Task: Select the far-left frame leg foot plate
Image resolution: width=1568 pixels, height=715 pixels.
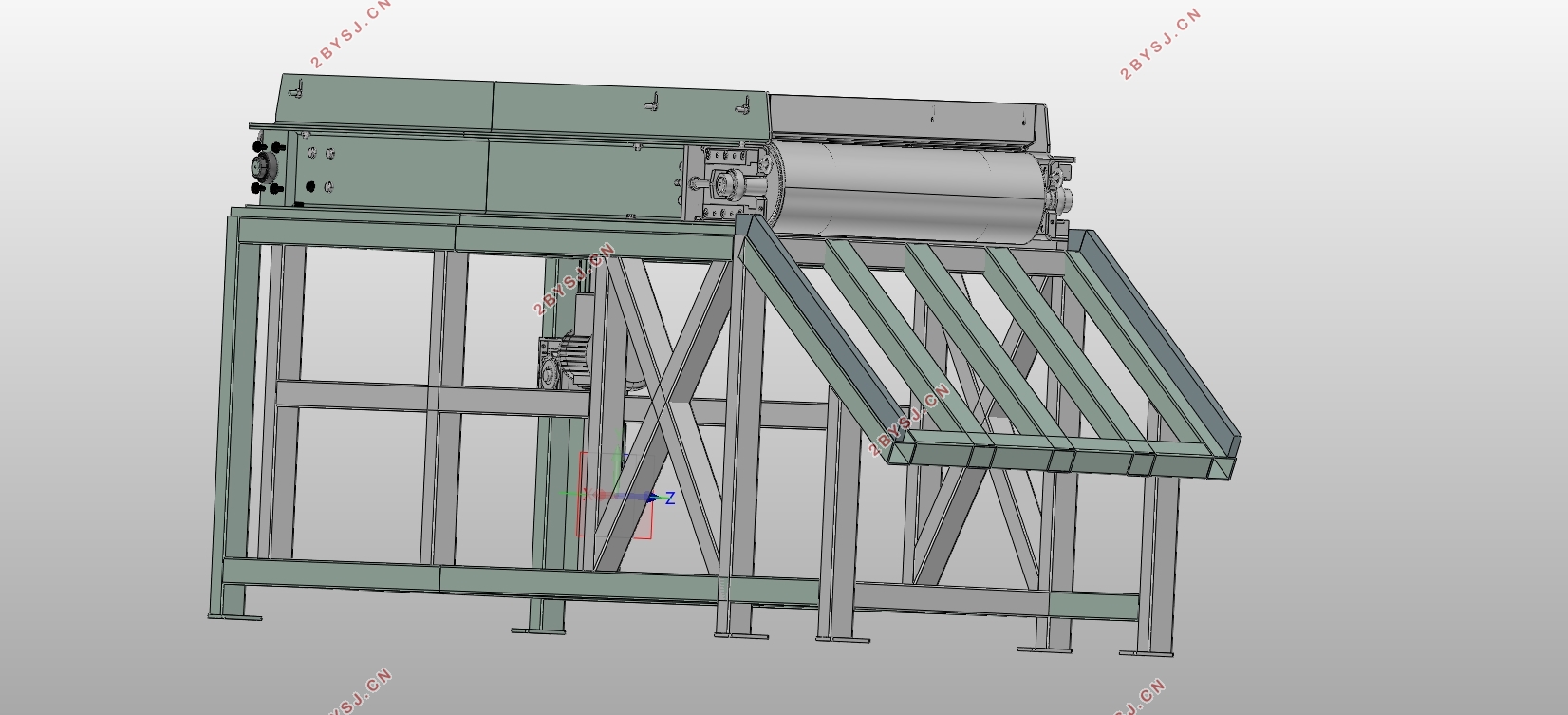Action: coord(234,618)
